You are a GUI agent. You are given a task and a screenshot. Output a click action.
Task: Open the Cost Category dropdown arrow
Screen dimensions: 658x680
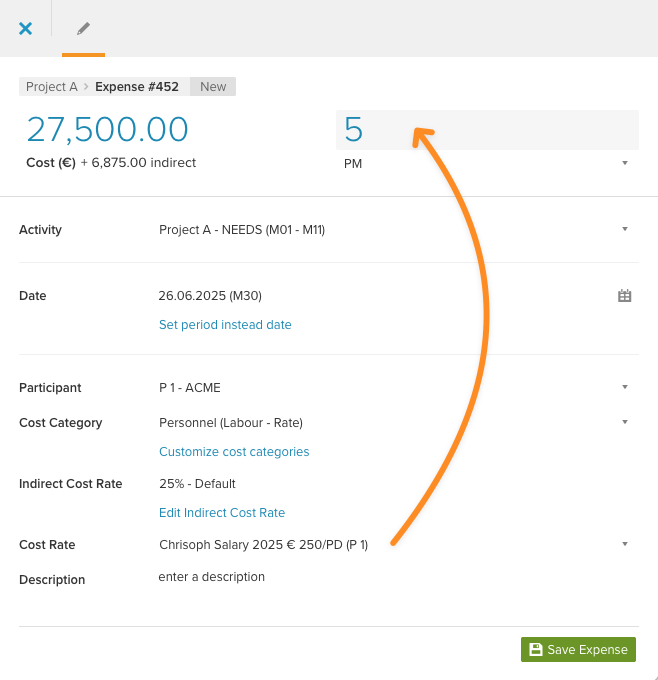[x=625, y=422]
